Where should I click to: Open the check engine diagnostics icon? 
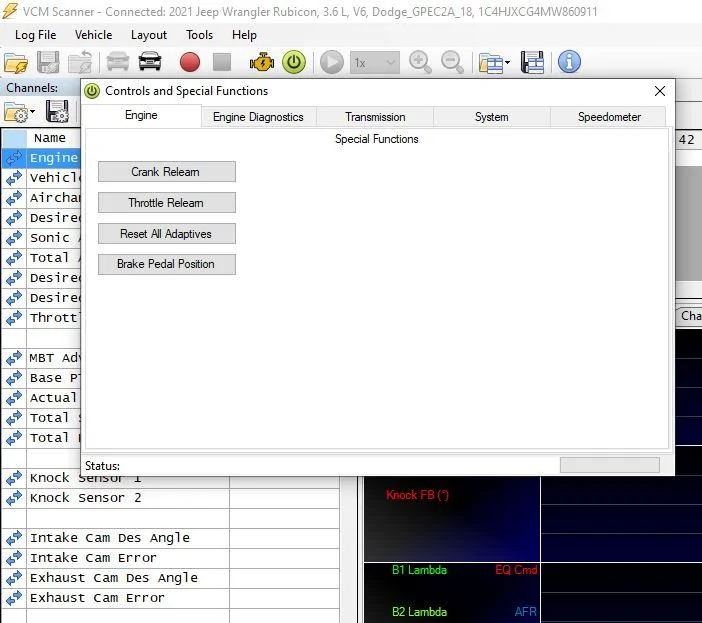[x=262, y=62]
